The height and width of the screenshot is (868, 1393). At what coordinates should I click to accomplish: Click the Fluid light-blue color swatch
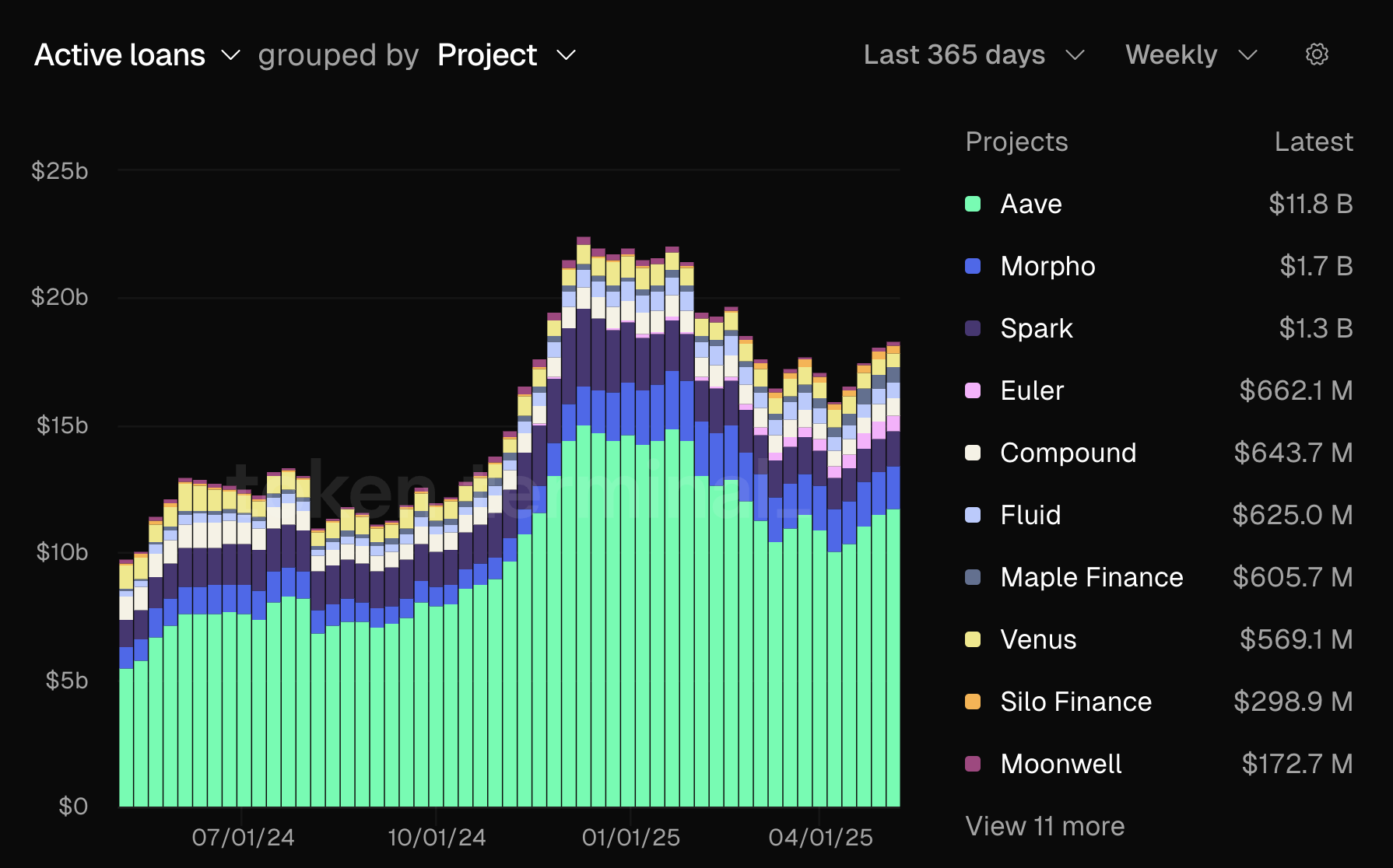click(973, 515)
